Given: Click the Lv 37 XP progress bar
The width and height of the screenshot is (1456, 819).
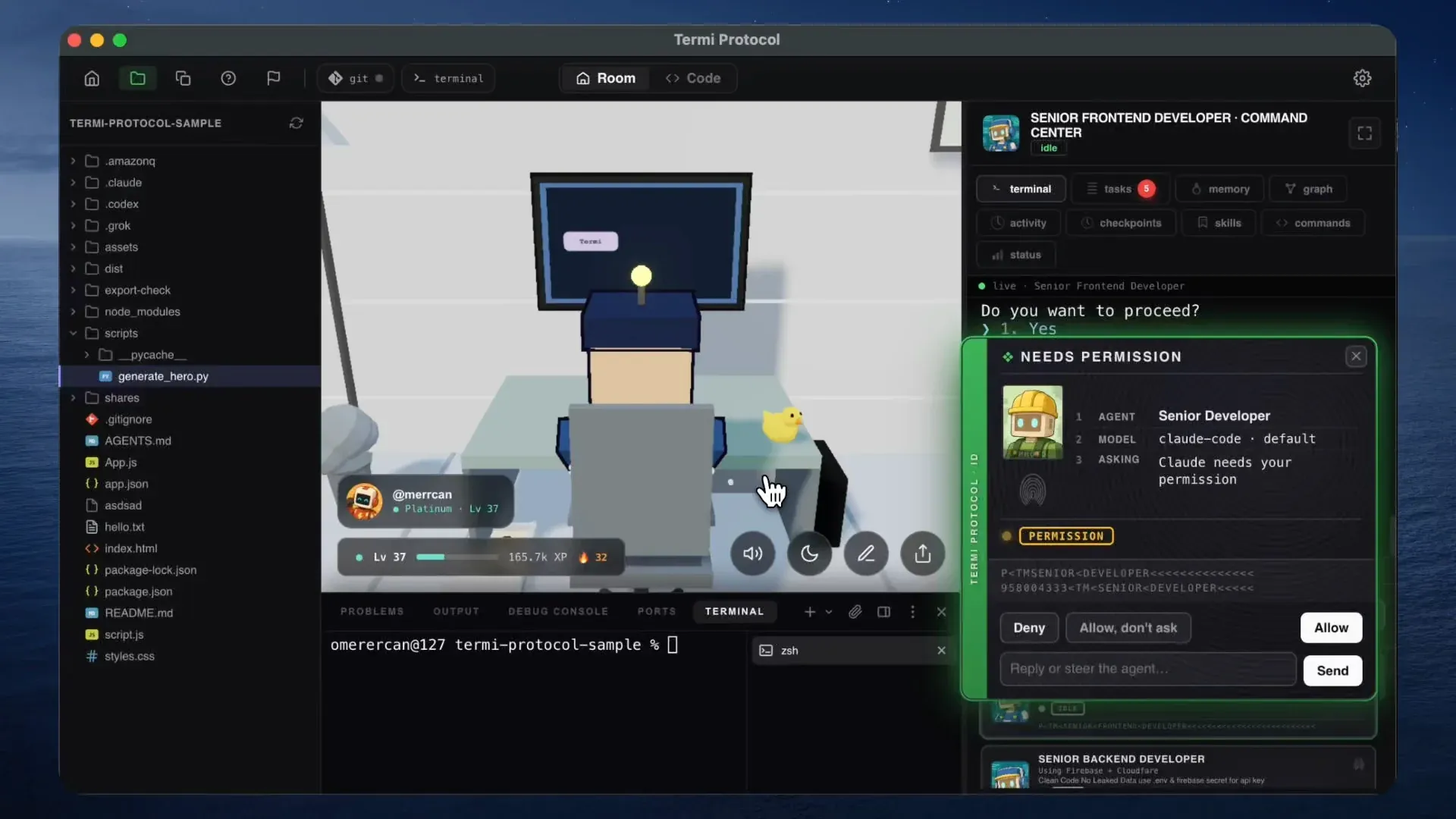Looking at the screenshot, I should point(457,557).
